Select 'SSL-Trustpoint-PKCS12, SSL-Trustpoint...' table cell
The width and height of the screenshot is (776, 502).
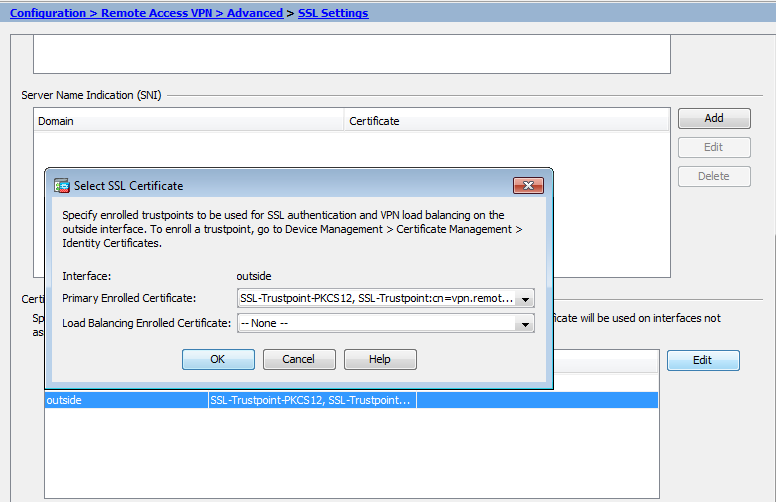coord(312,400)
